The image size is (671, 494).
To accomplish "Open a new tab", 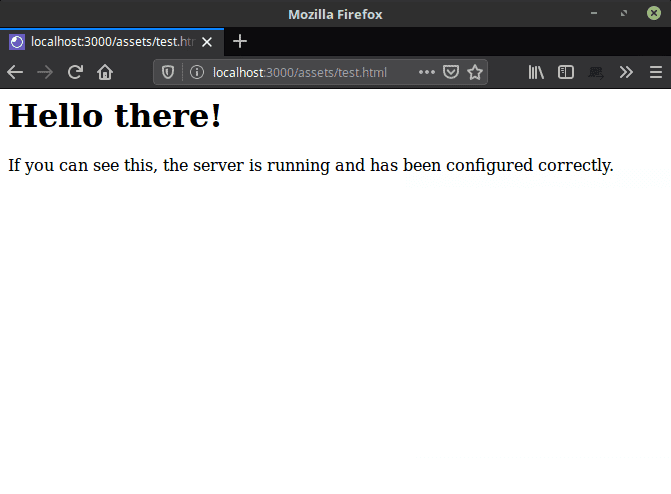I will (x=240, y=42).
